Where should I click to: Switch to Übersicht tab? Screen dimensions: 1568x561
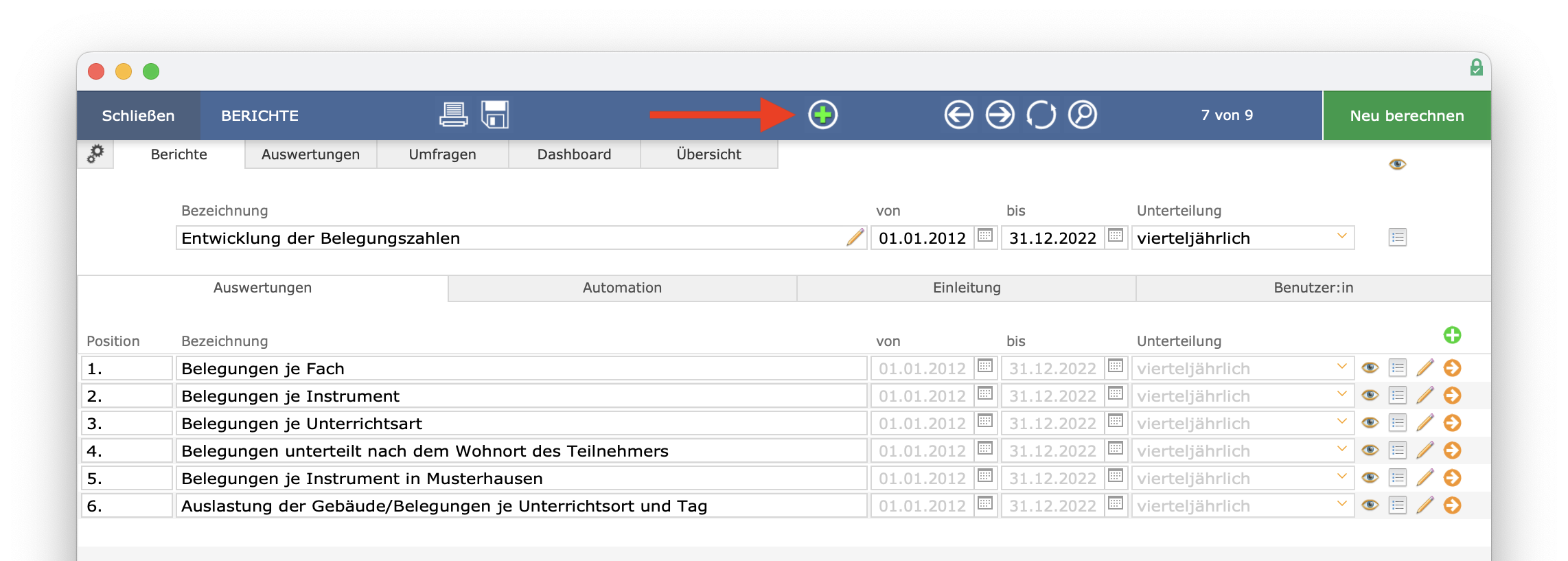pyautogui.click(x=708, y=154)
